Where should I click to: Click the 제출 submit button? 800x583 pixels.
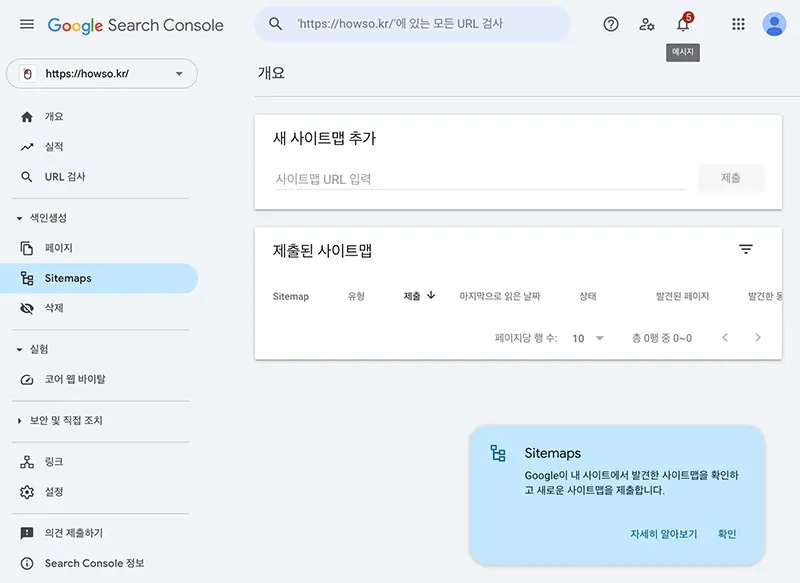[x=731, y=178]
